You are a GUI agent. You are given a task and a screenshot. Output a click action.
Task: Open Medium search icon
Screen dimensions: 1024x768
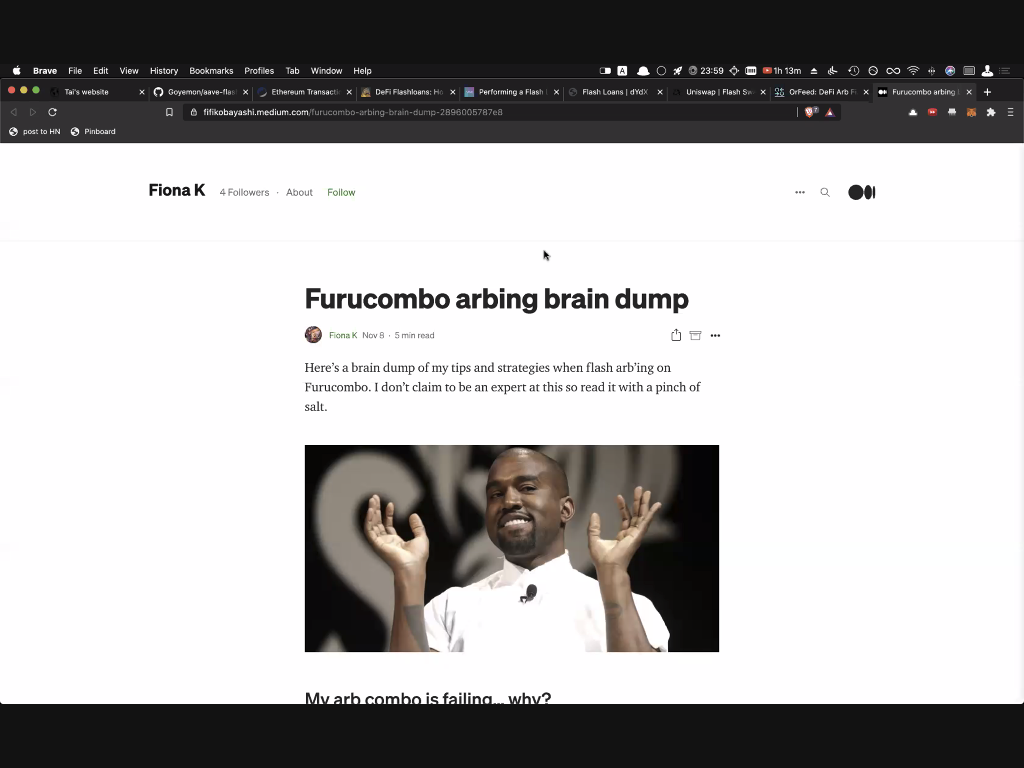pos(825,192)
